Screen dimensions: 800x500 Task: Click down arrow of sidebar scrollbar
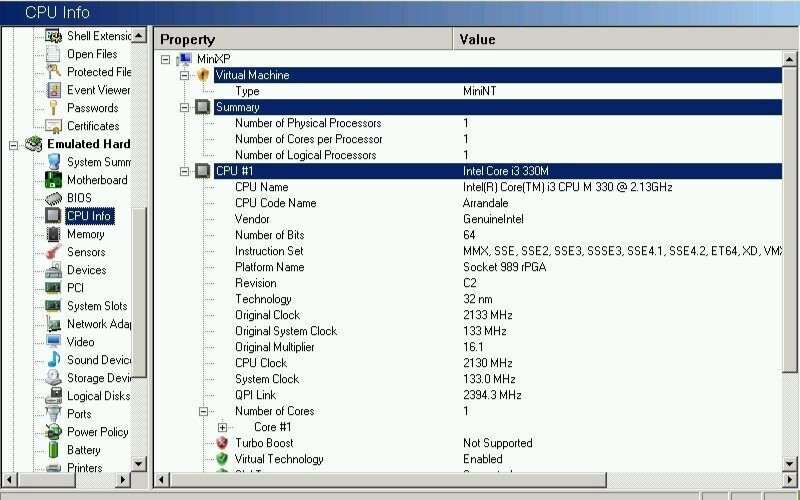139,464
